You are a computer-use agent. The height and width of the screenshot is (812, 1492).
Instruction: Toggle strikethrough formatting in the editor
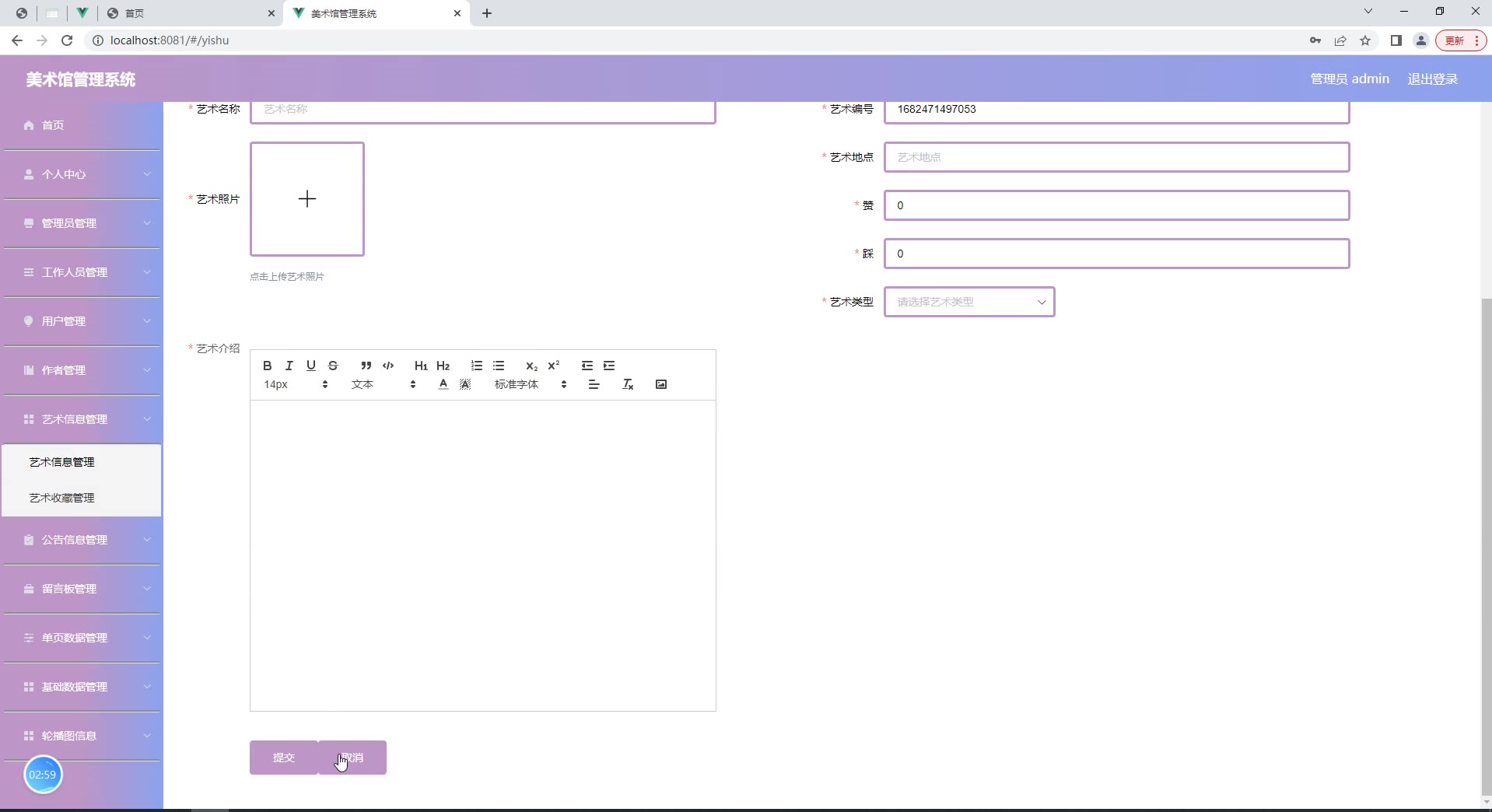click(333, 366)
